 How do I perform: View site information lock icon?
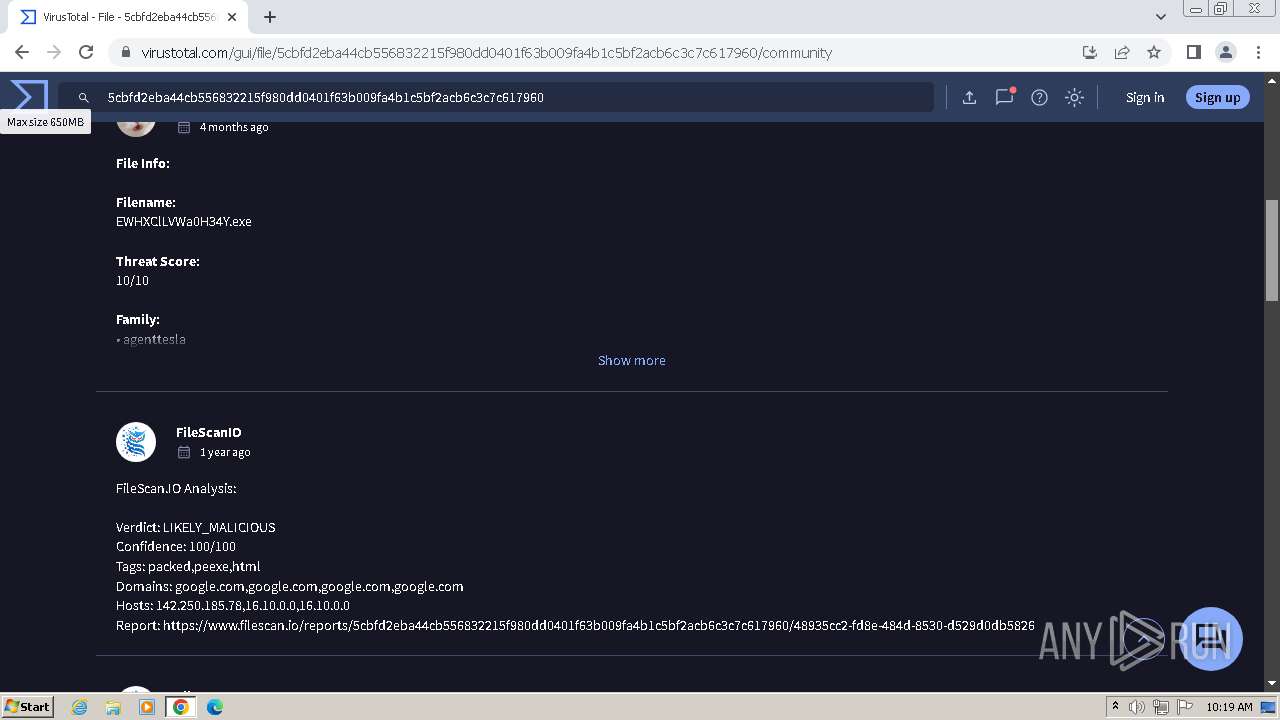pos(126,53)
